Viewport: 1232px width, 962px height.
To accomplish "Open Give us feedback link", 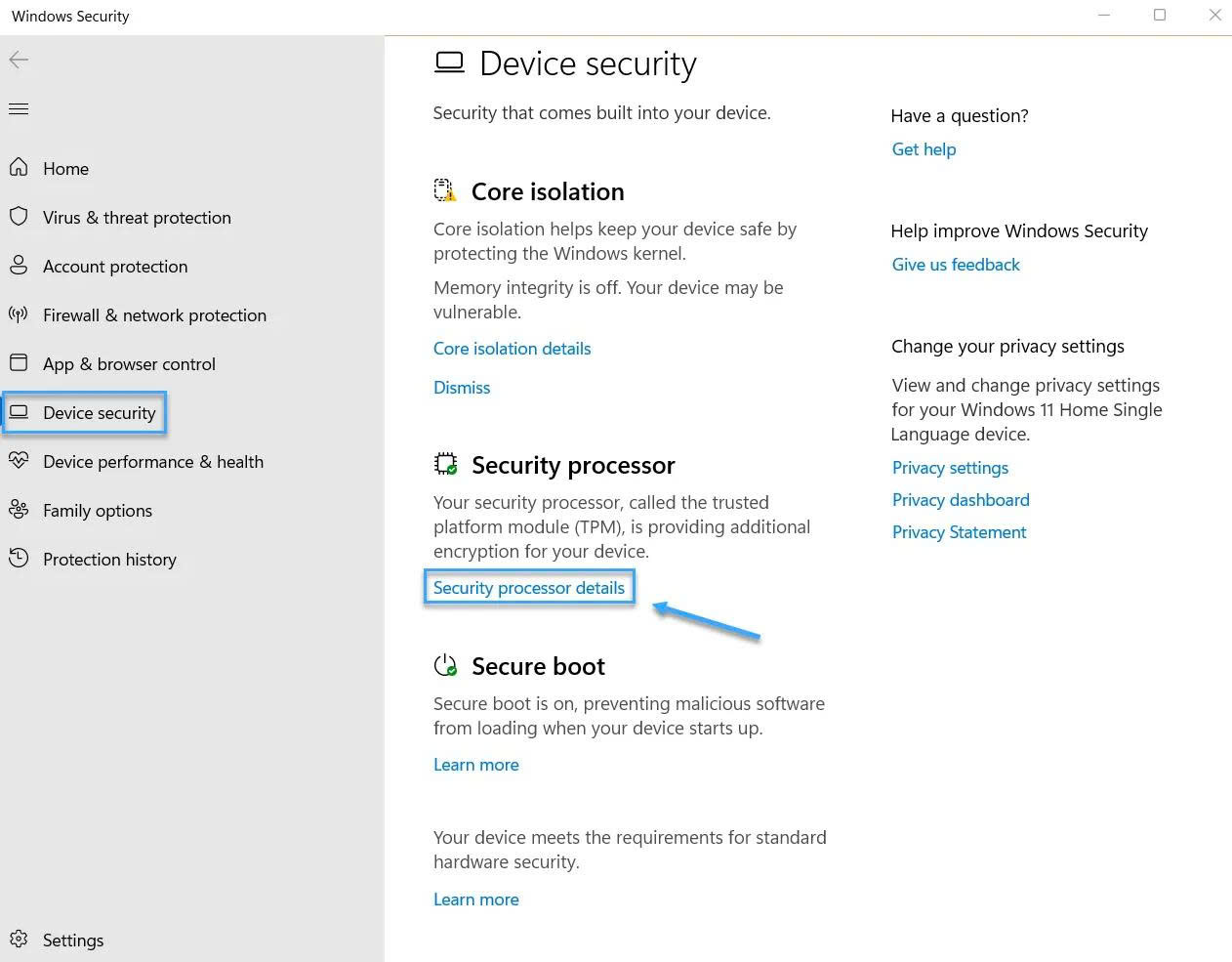I will click(956, 265).
